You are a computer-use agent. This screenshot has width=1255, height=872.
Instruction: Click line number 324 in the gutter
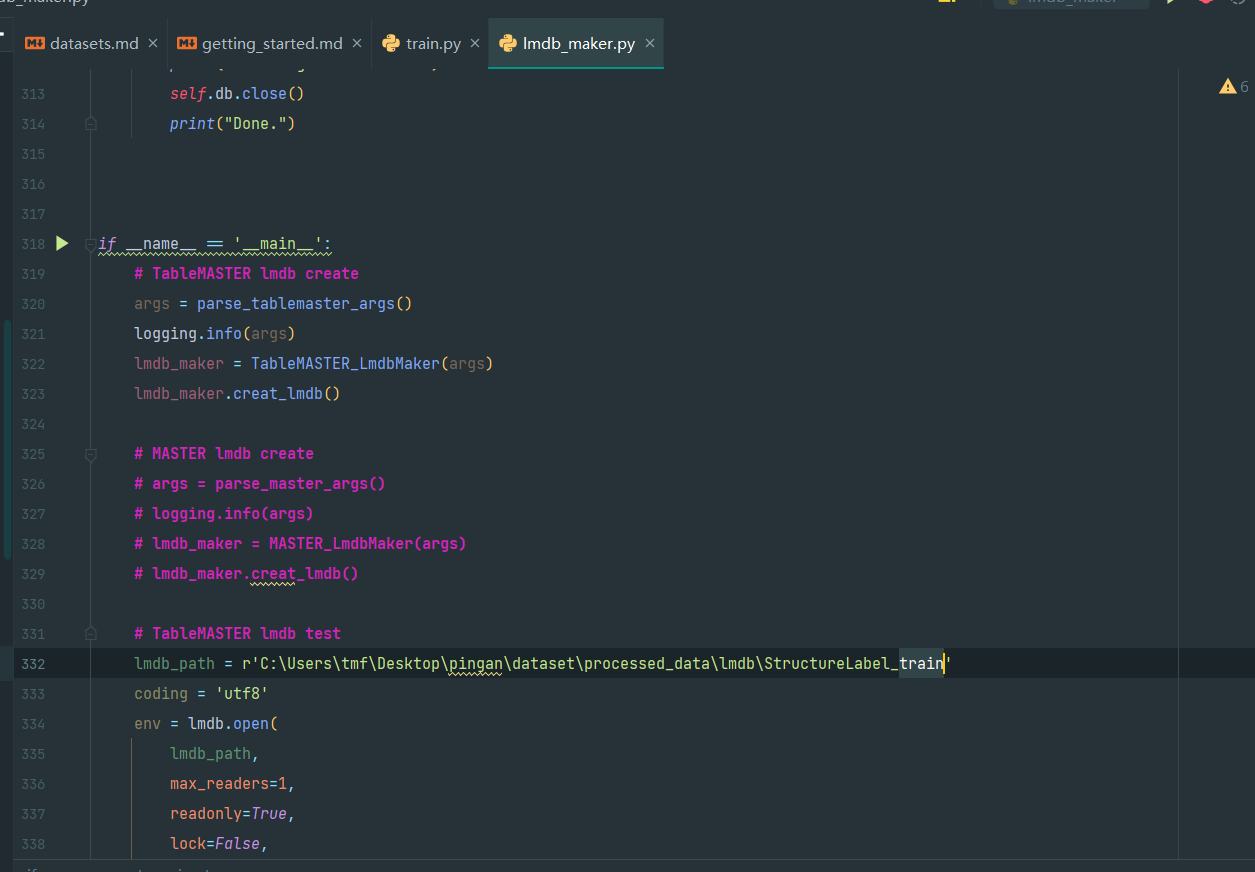pos(33,423)
